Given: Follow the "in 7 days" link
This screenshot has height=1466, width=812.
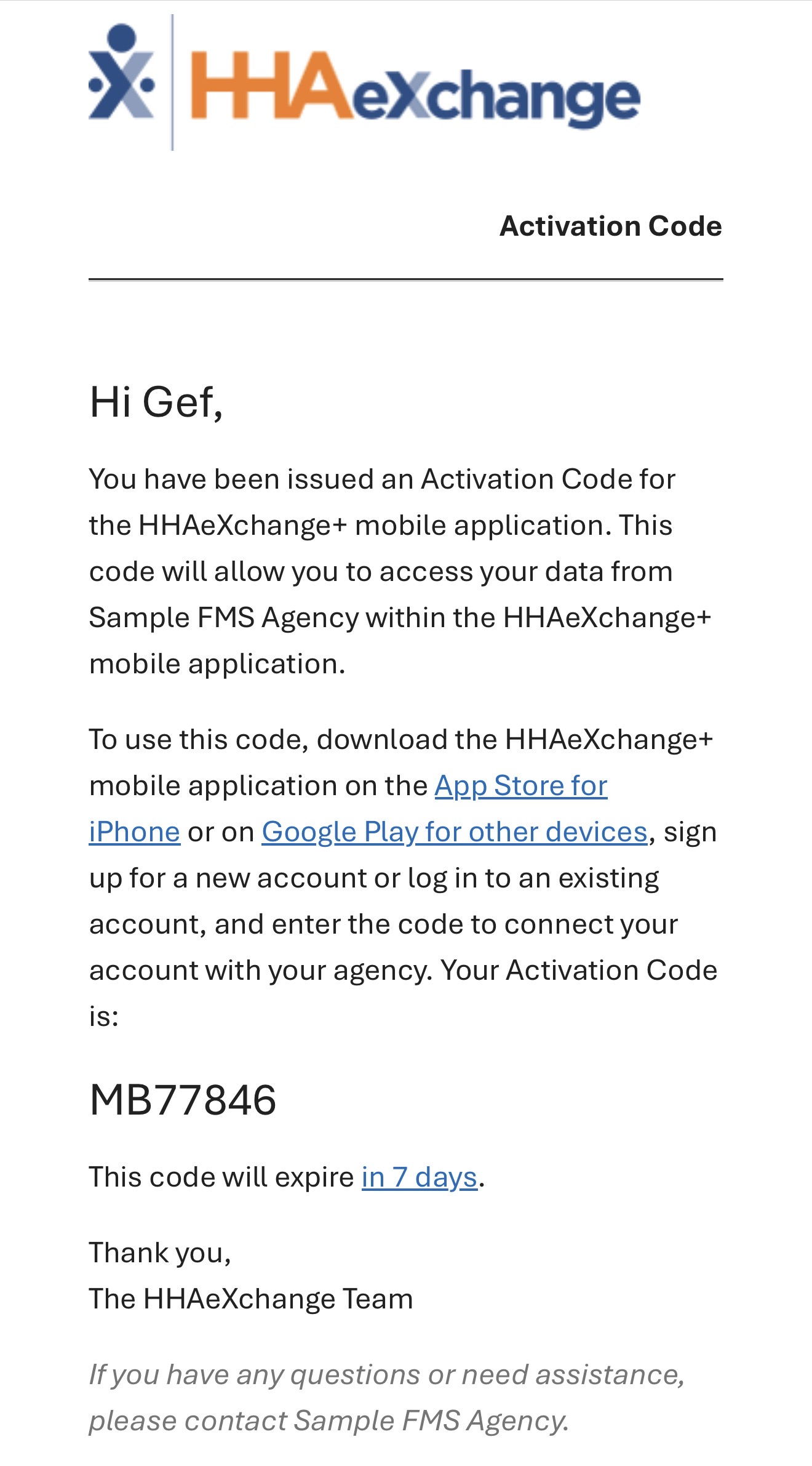Looking at the screenshot, I should 419,1177.
